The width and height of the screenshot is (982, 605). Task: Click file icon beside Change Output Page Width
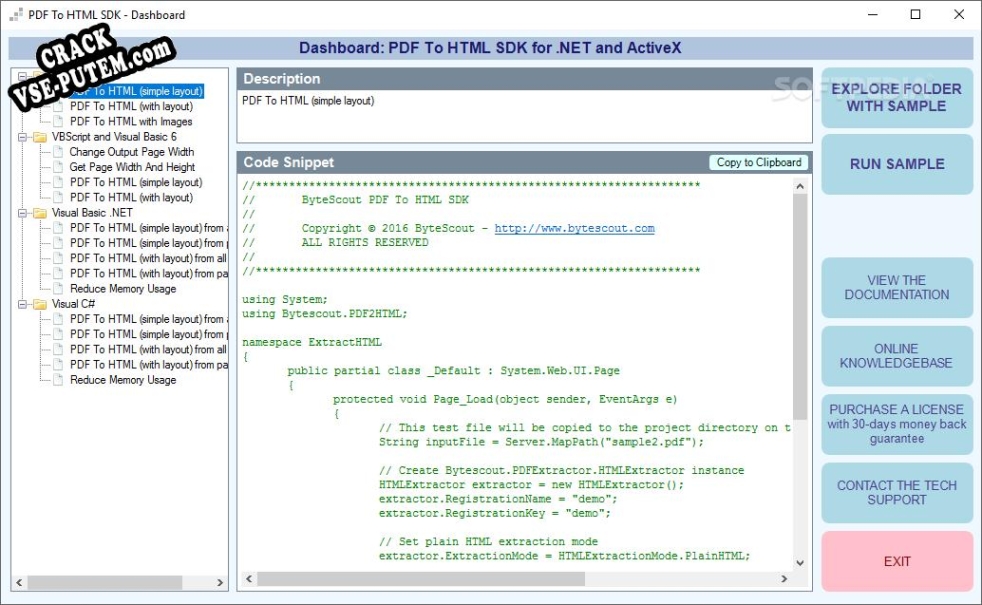pos(58,152)
